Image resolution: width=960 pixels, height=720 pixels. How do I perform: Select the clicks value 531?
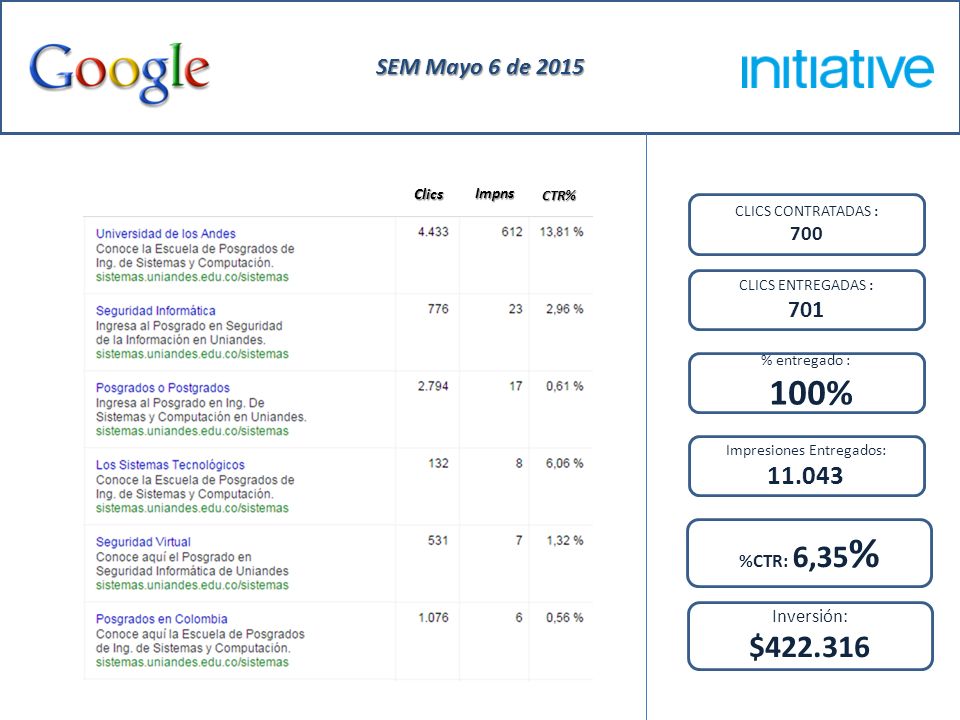click(x=438, y=541)
